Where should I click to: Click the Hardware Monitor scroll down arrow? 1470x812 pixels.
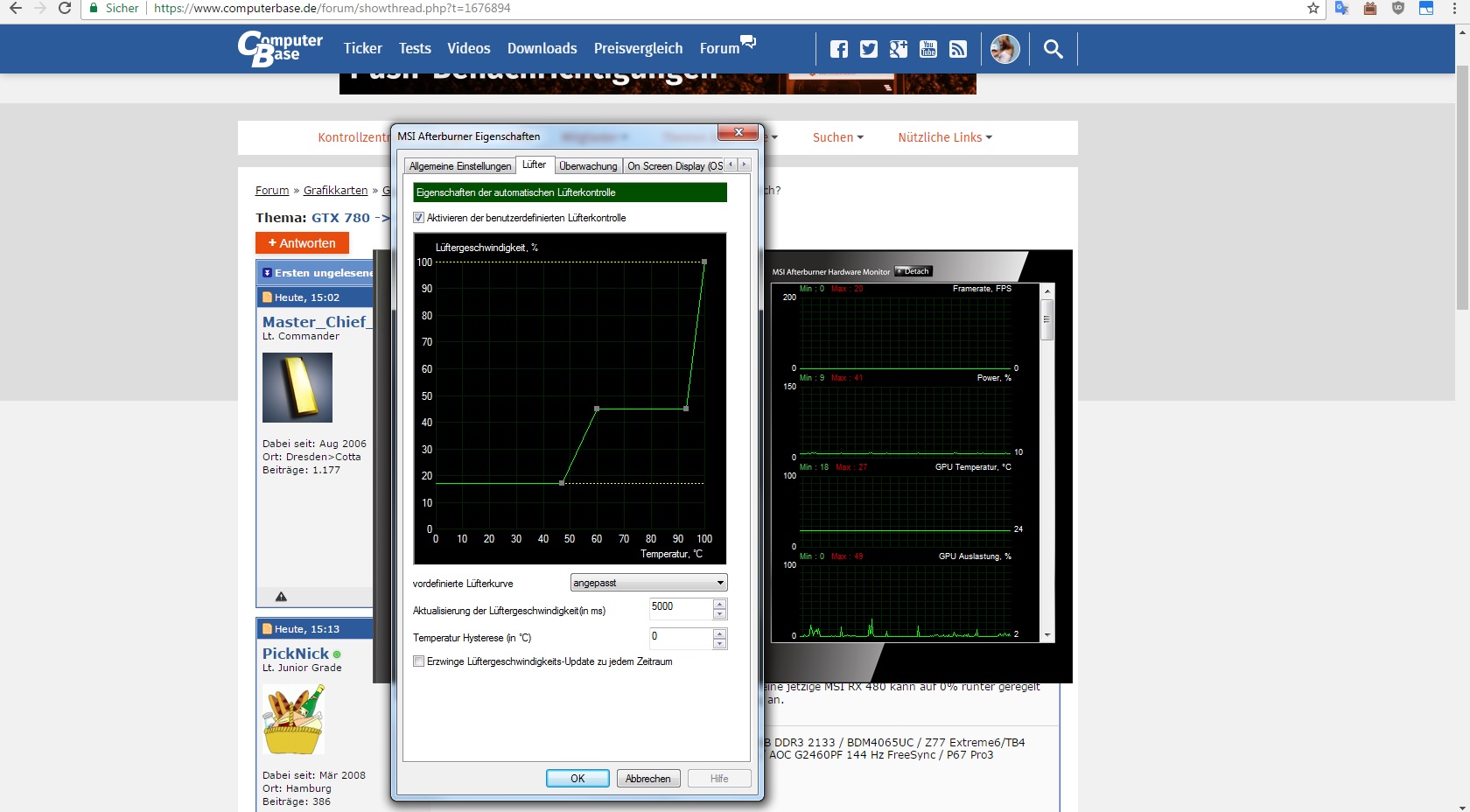tap(1046, 635)
